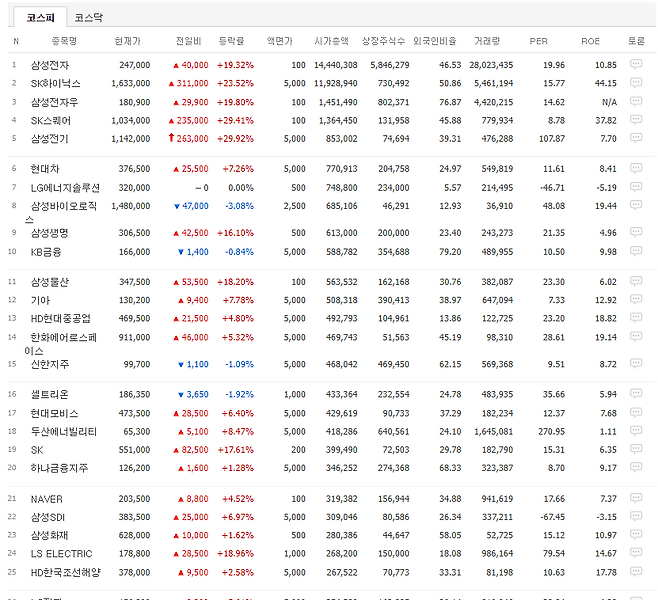Open the SK하이닉스 stock link
The image size is (658, 600).
(55, 83)
